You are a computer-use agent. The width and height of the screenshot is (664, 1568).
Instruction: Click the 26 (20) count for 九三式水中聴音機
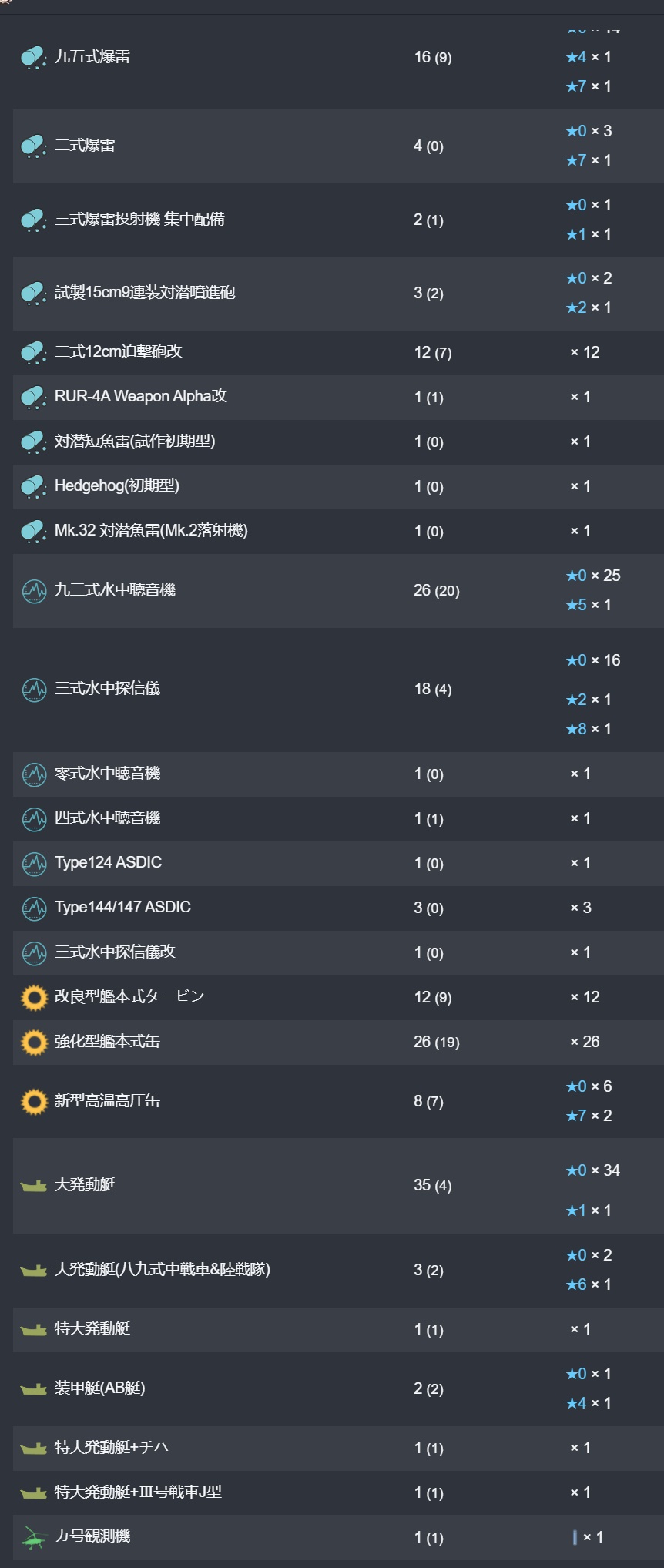click(437, 591)
